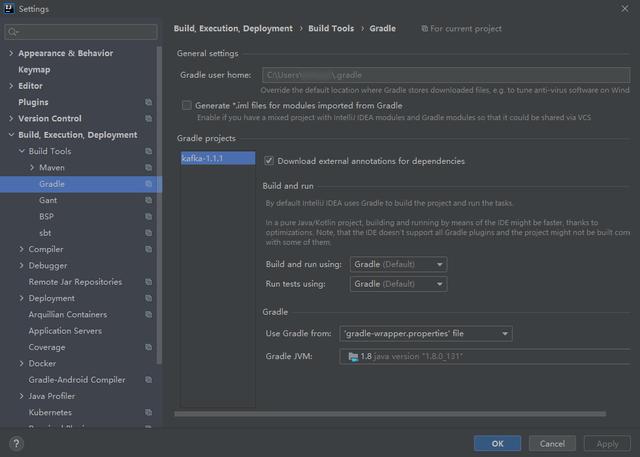Image resolution: width=640 pixels, height=457 pixels.
Task: Select Keymap in the settings tree
Action: point(34,69)
